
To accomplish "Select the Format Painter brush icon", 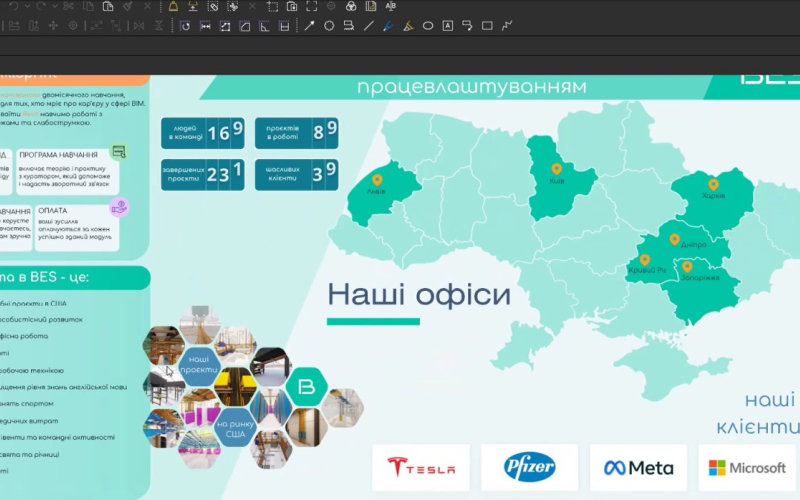I will pos(128,6).
